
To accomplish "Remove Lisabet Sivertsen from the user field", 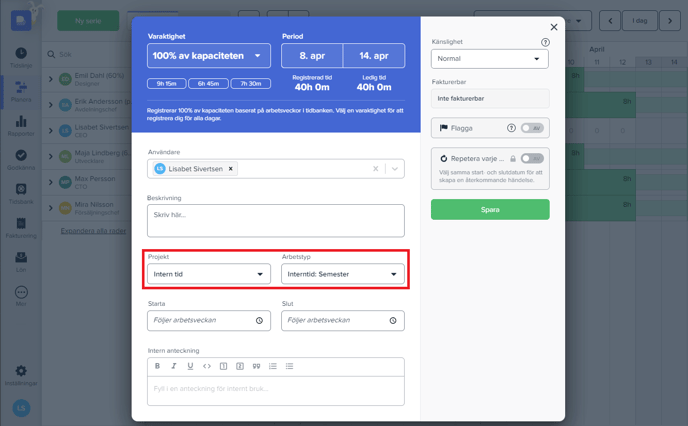I will click(x=231, y=169).
